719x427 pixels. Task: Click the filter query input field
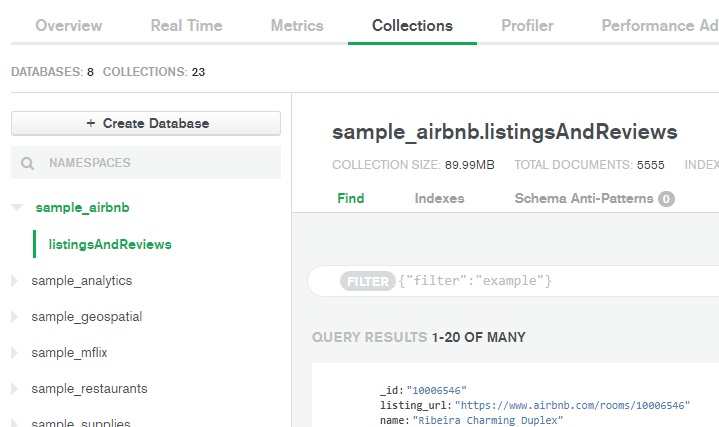(550, 282)
